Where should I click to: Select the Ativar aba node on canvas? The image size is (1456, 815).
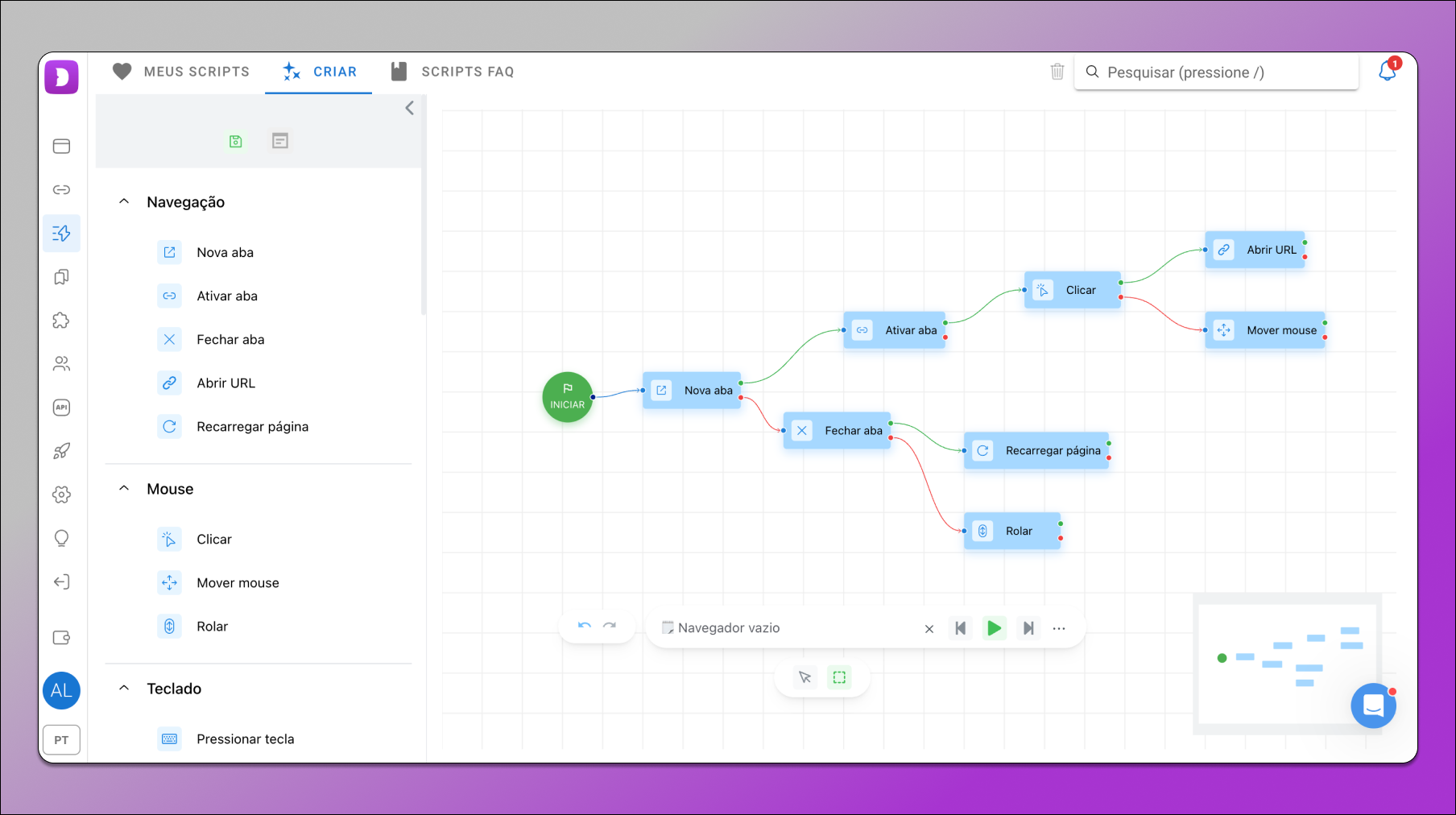coord(895,329)
